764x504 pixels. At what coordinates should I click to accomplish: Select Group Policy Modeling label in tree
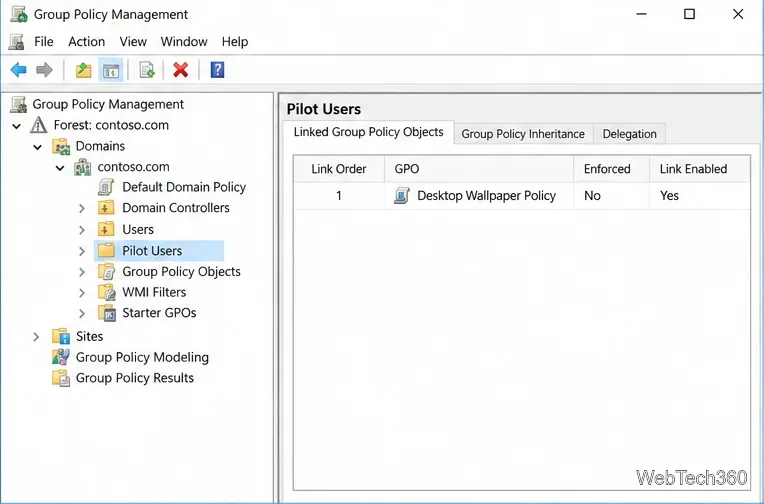(x=142, y=357)
